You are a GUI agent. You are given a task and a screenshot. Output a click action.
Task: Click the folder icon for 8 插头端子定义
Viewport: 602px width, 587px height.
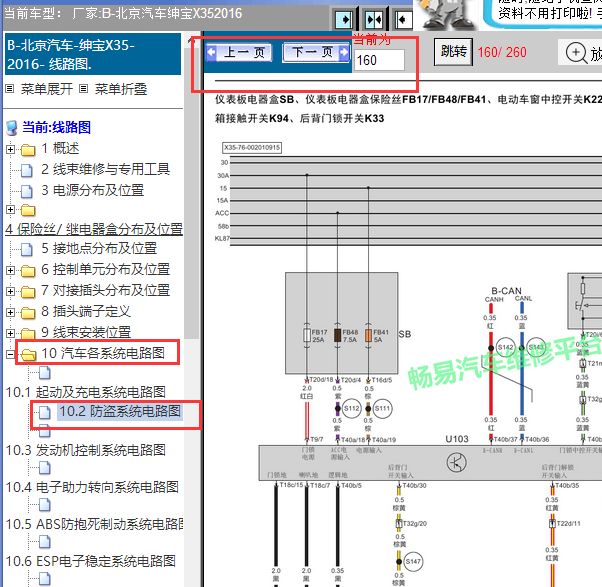click(28, 313)
